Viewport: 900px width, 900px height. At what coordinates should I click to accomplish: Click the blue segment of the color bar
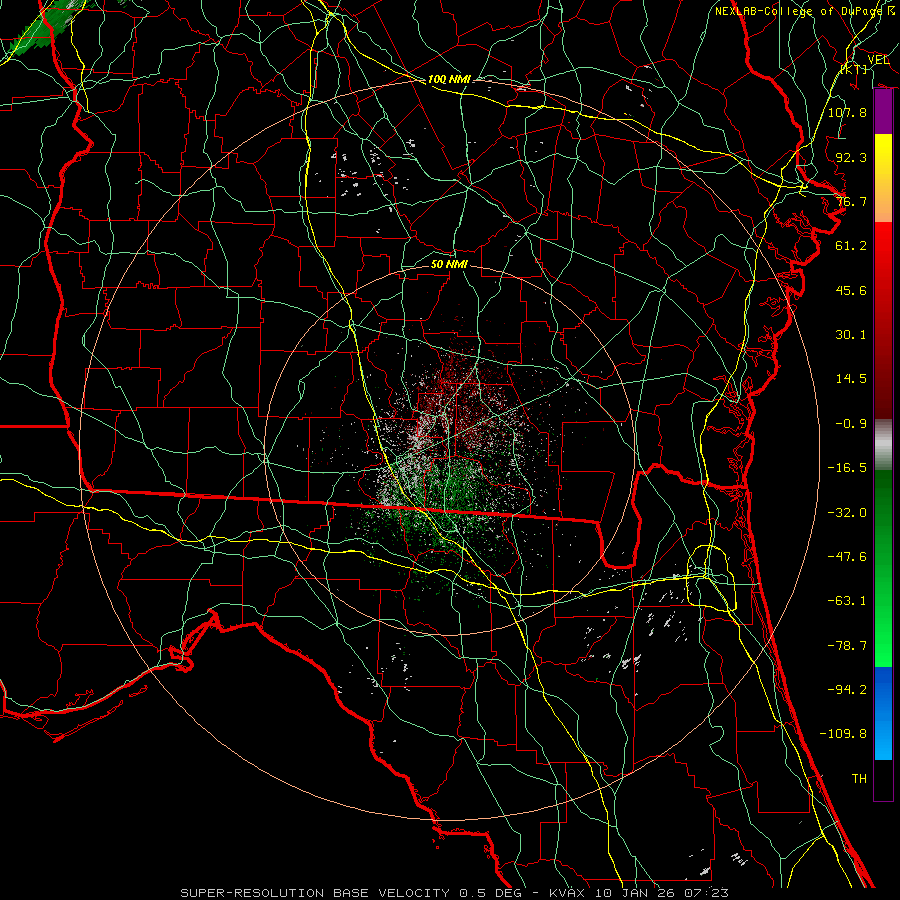(883, 713)
